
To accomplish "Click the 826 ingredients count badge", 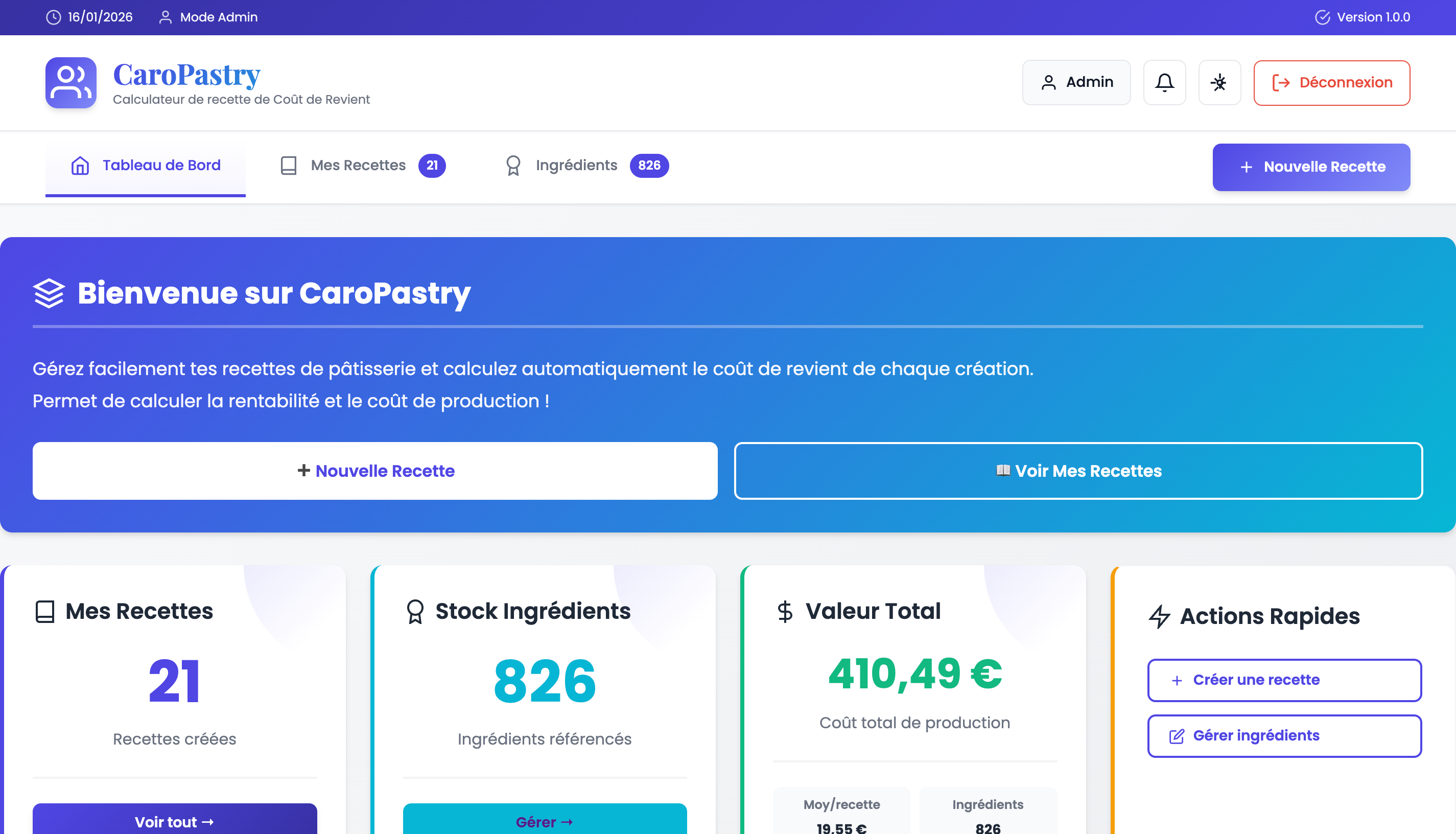I will [x=649, y=166].
